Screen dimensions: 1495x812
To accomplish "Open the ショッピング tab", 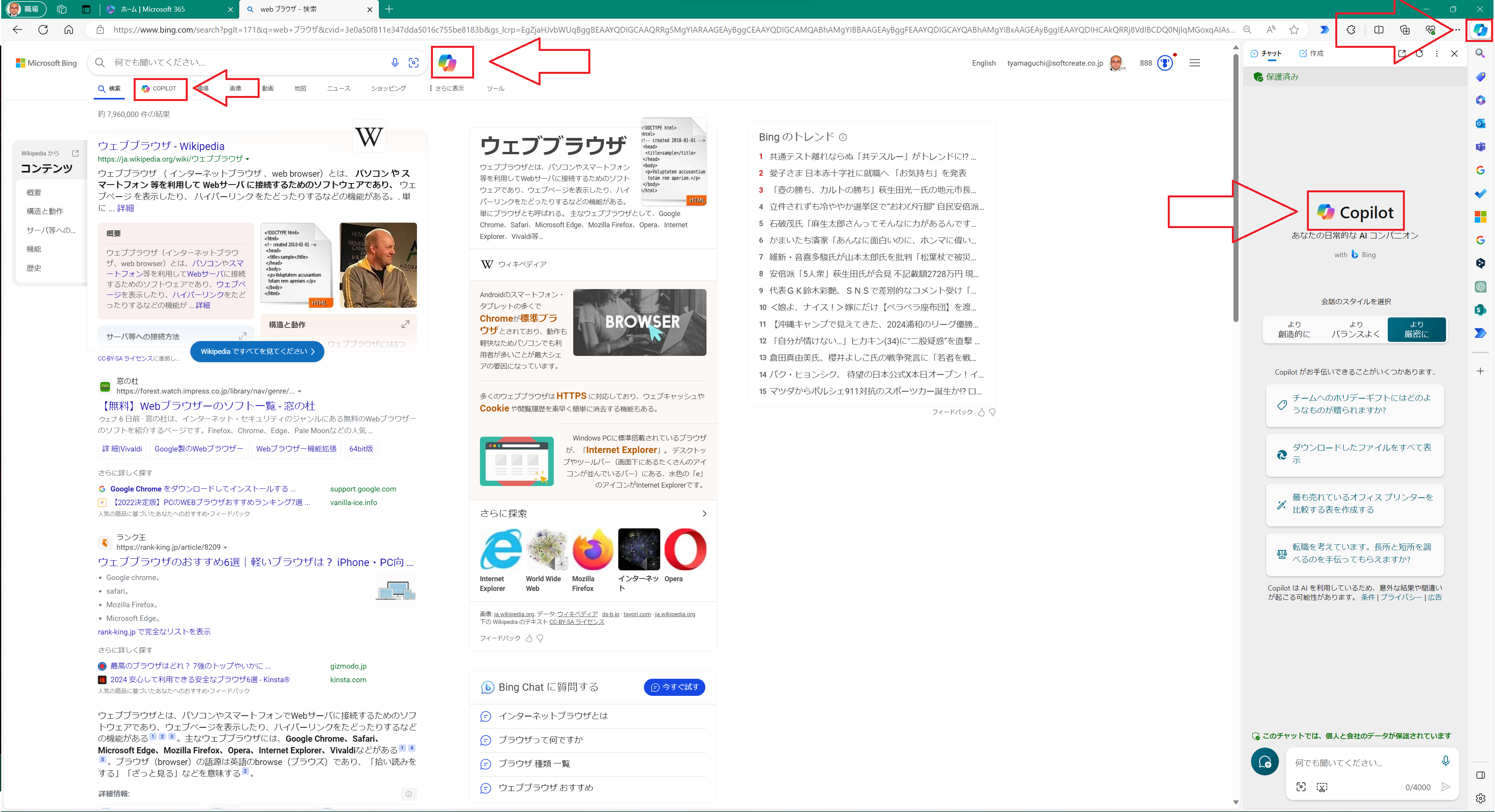I will pyautogui.click(x=388, y=88).
